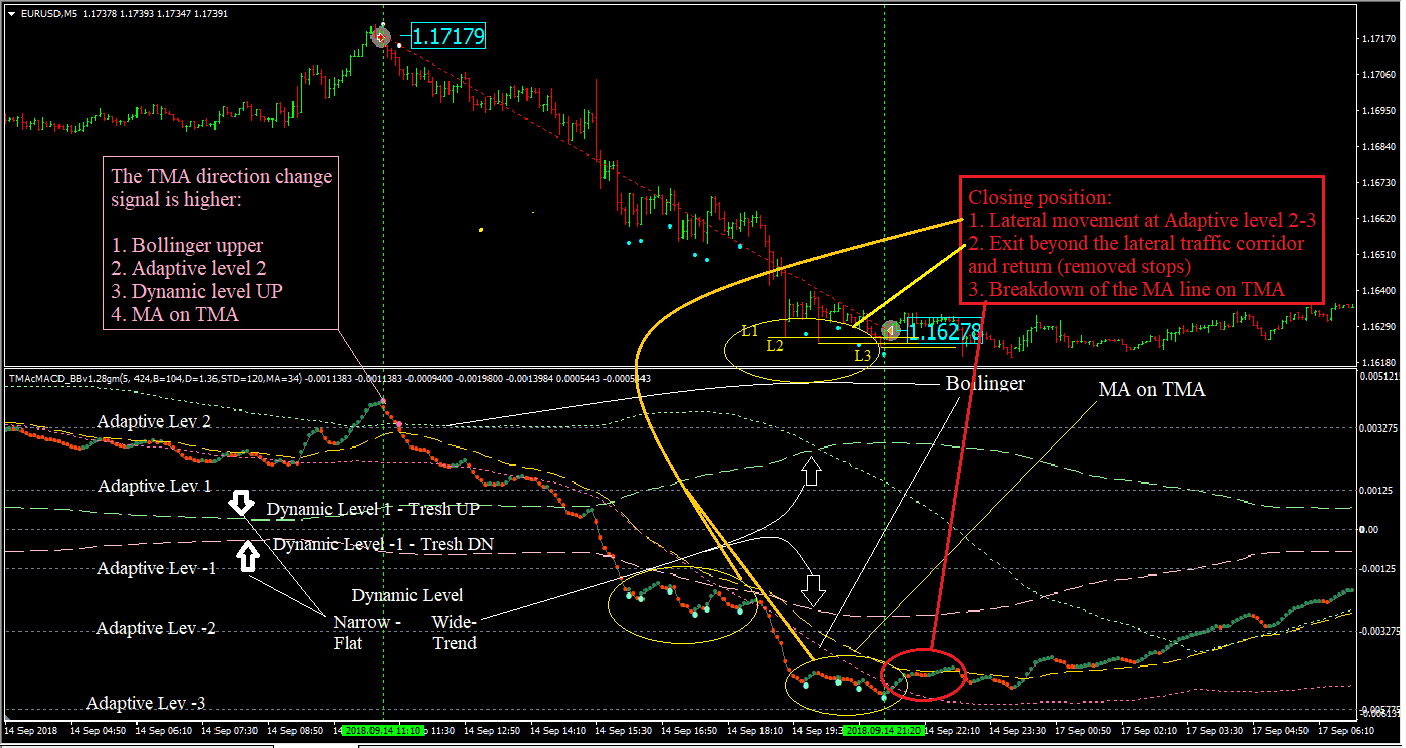
Task: Click the 1.16400 price scale value
Action: pyautogui.click(x=1379, y=291)
